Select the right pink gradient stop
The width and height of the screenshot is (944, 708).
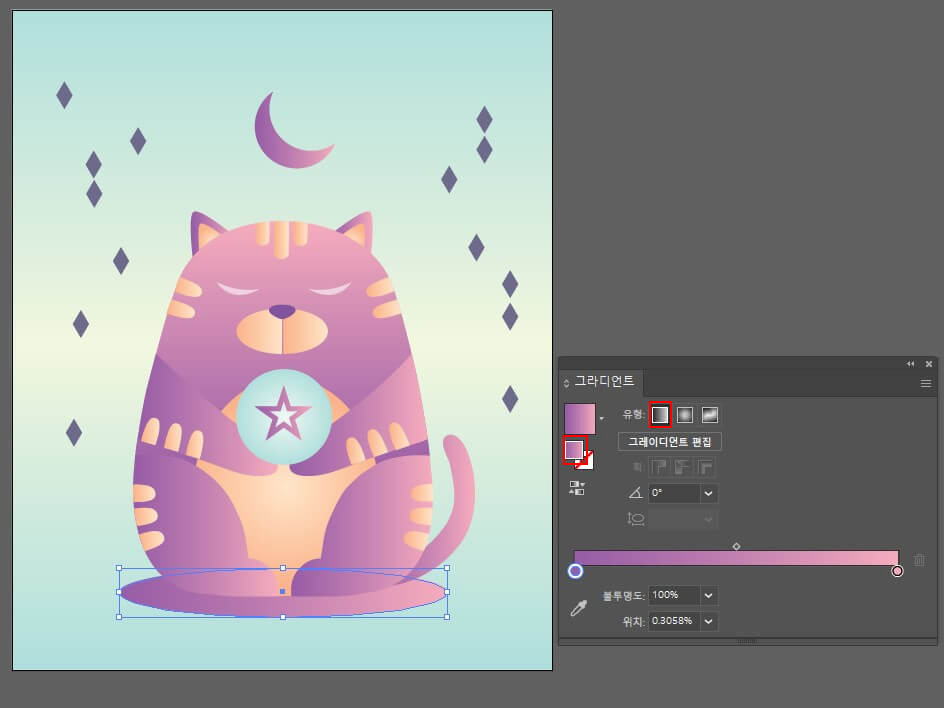(x=897, y=571)
